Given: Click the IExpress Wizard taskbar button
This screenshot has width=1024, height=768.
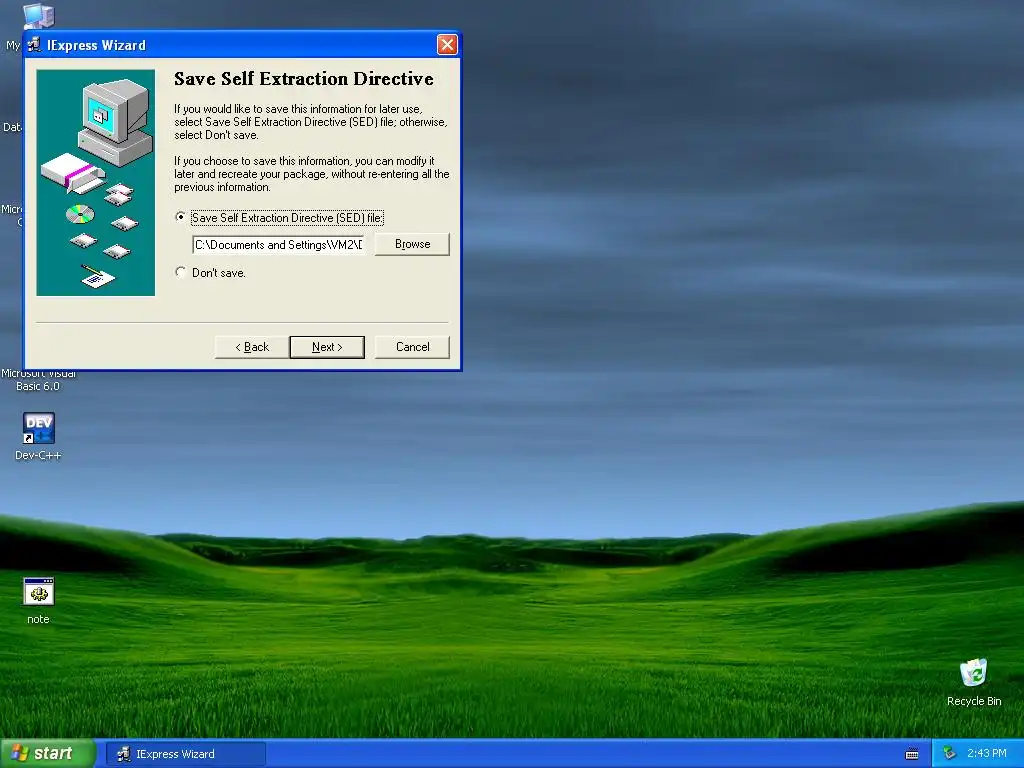Looking at the screenshot, I should click(186, 754).
